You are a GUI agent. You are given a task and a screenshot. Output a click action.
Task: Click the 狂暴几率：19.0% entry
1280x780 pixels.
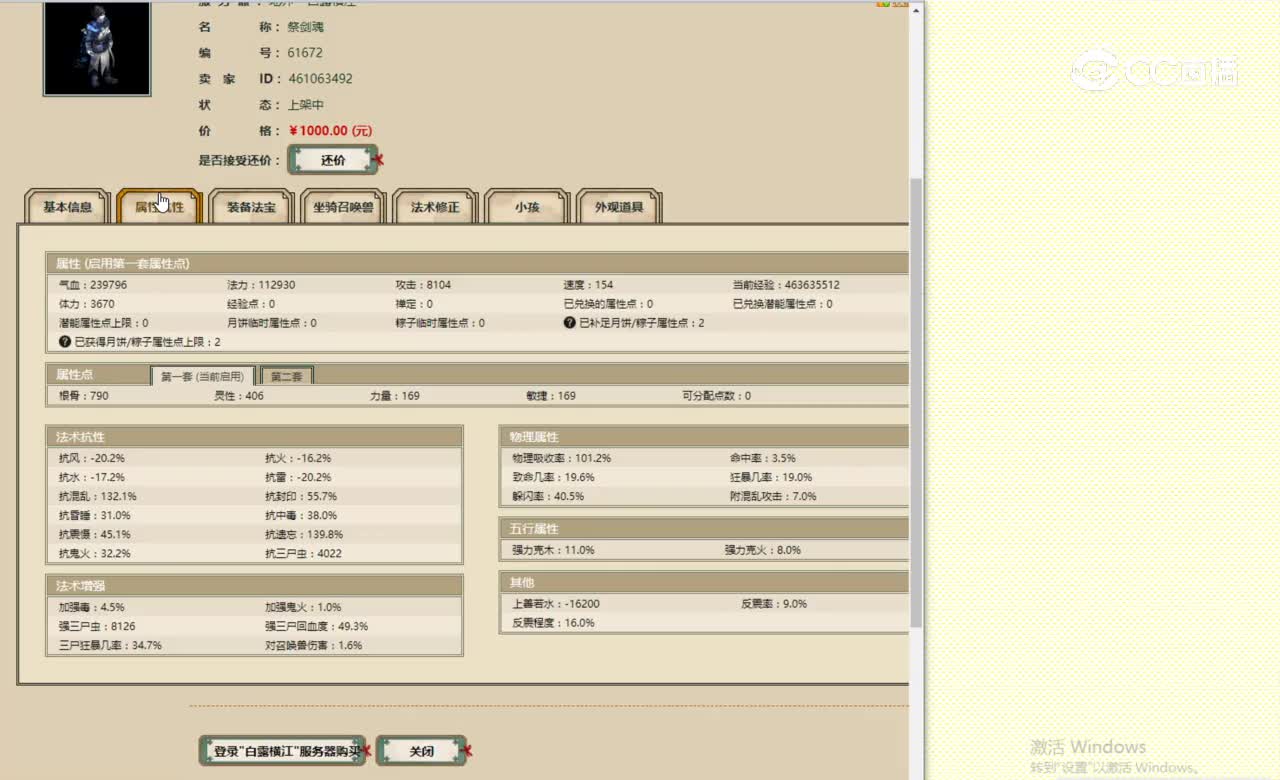771,477
